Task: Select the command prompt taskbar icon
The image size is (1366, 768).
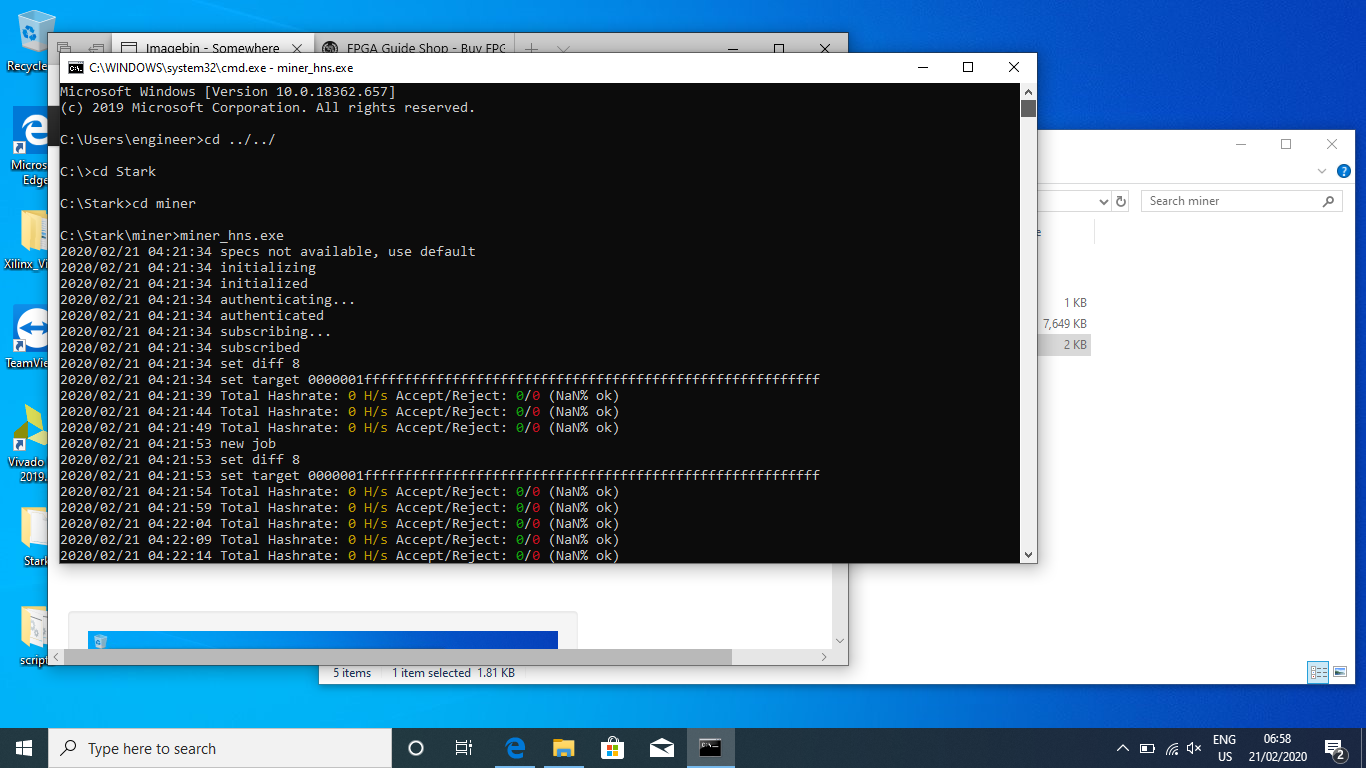Action: 710,748
